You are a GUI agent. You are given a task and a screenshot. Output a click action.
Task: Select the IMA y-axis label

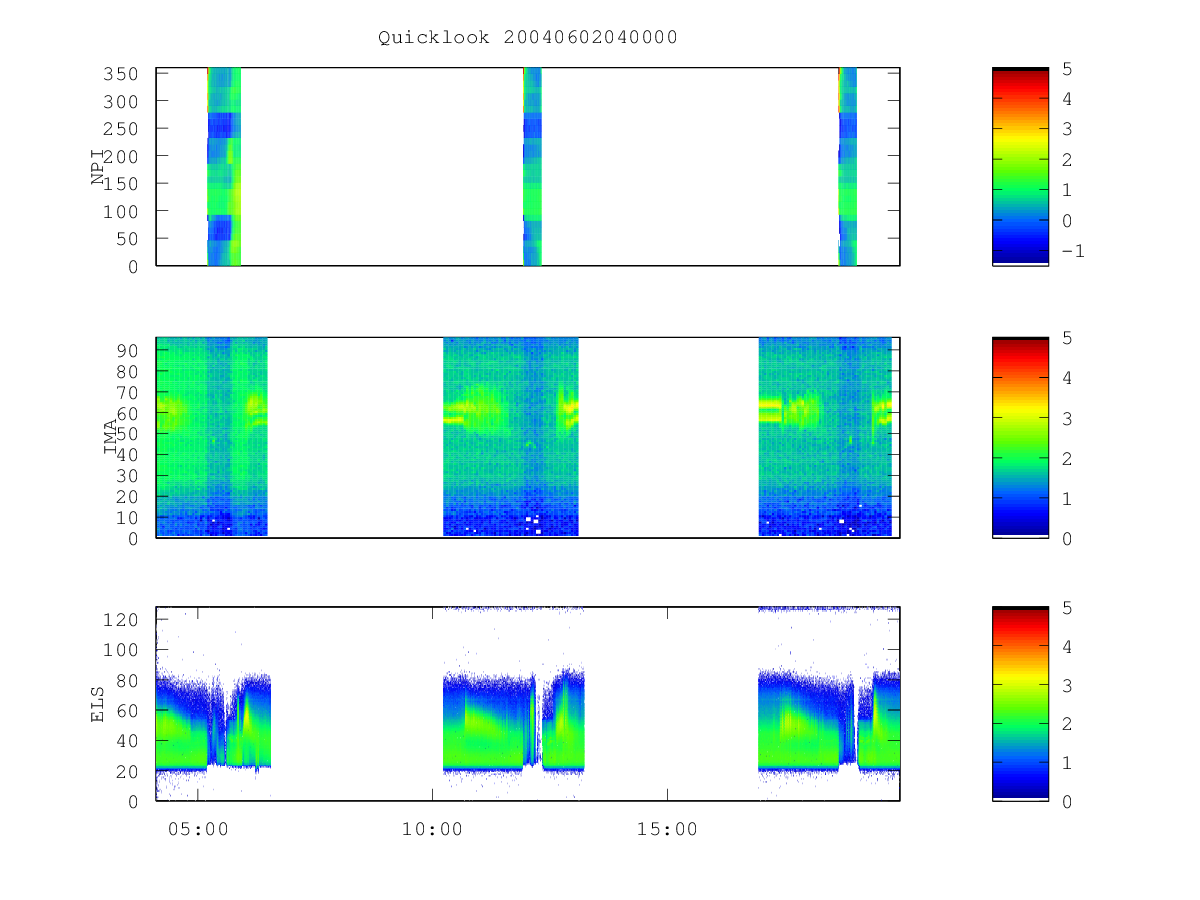point(111,437)
